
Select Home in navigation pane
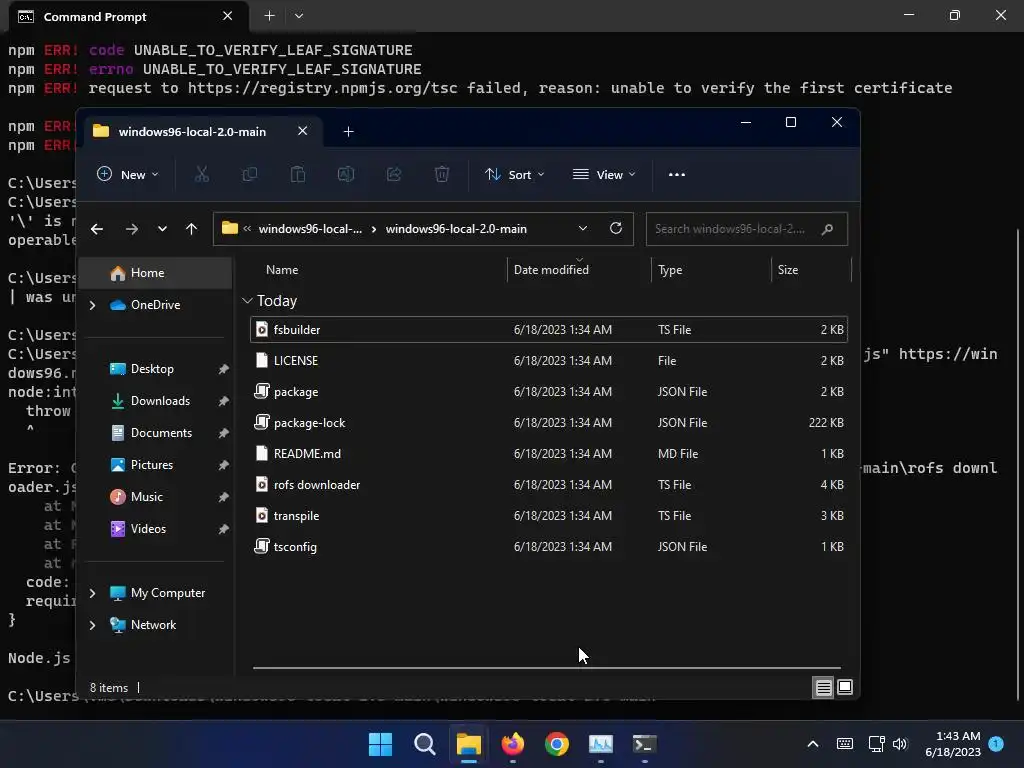point(155,273)
